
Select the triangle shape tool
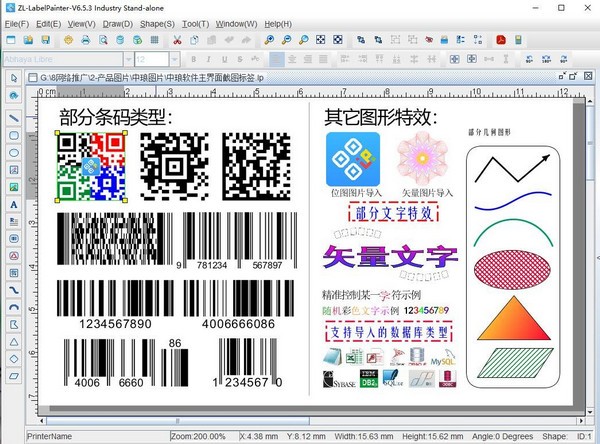[14, 342]
